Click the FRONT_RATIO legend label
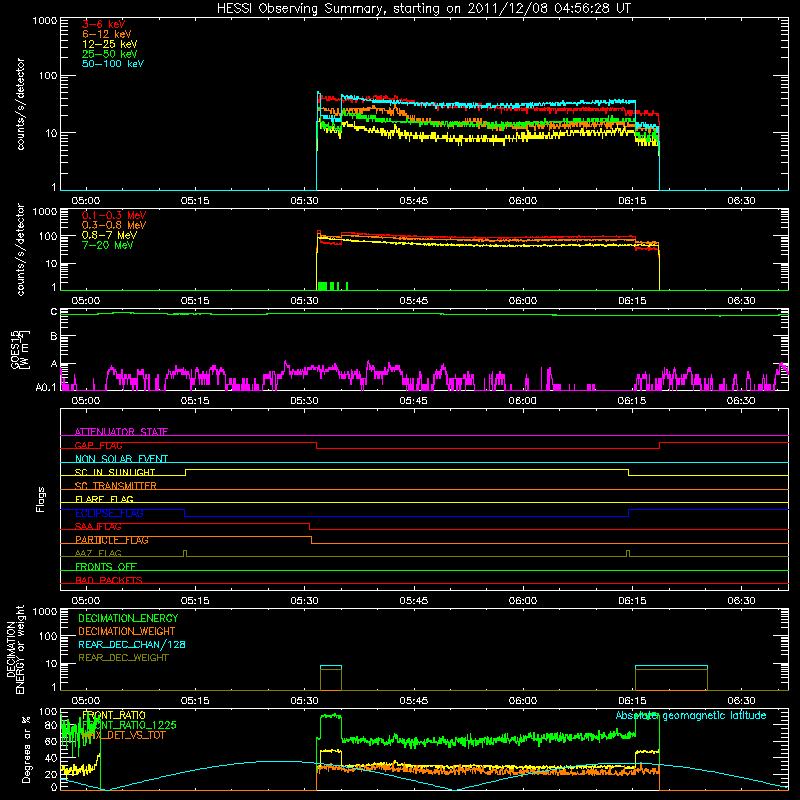The width and height of the screenshot is (800, 800). point(114,715)
